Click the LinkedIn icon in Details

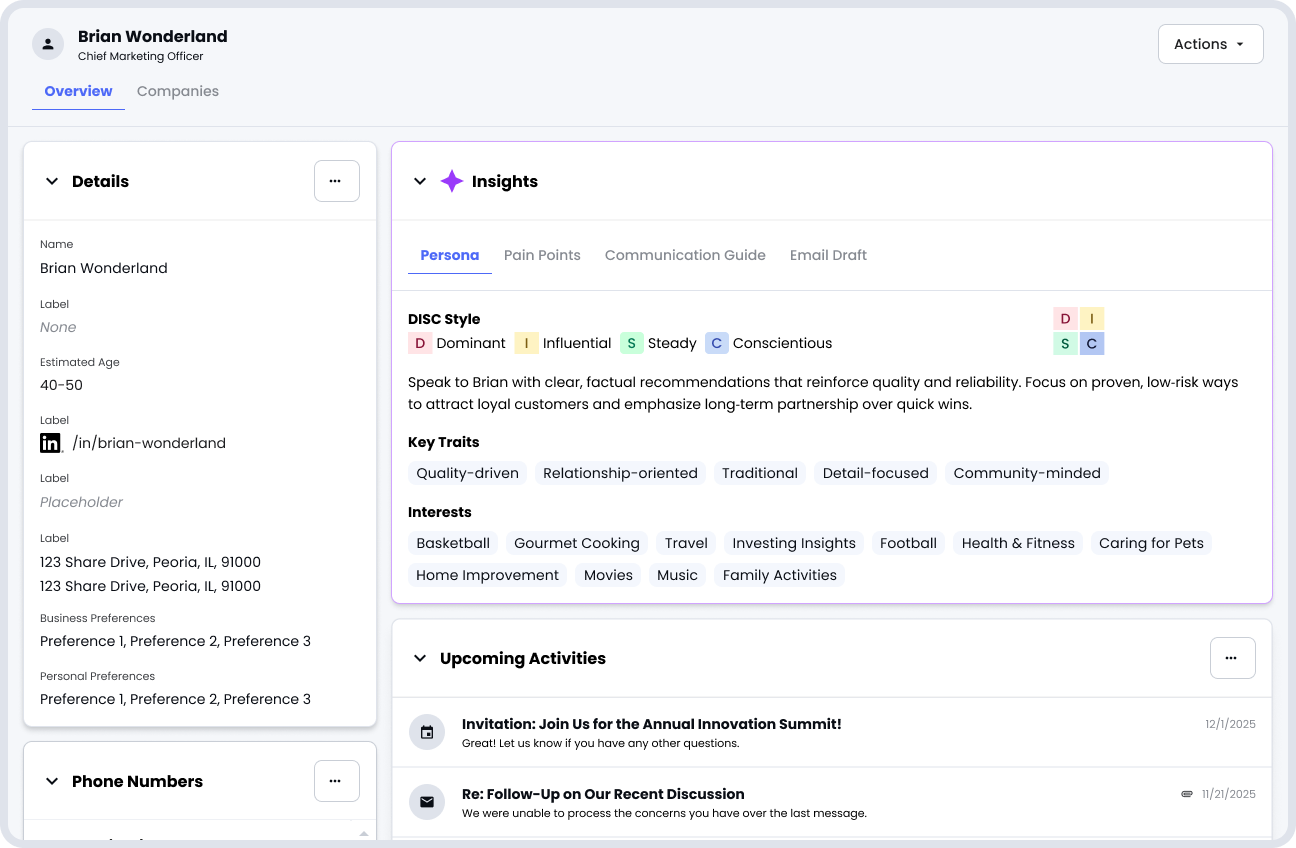pos(51,443)
